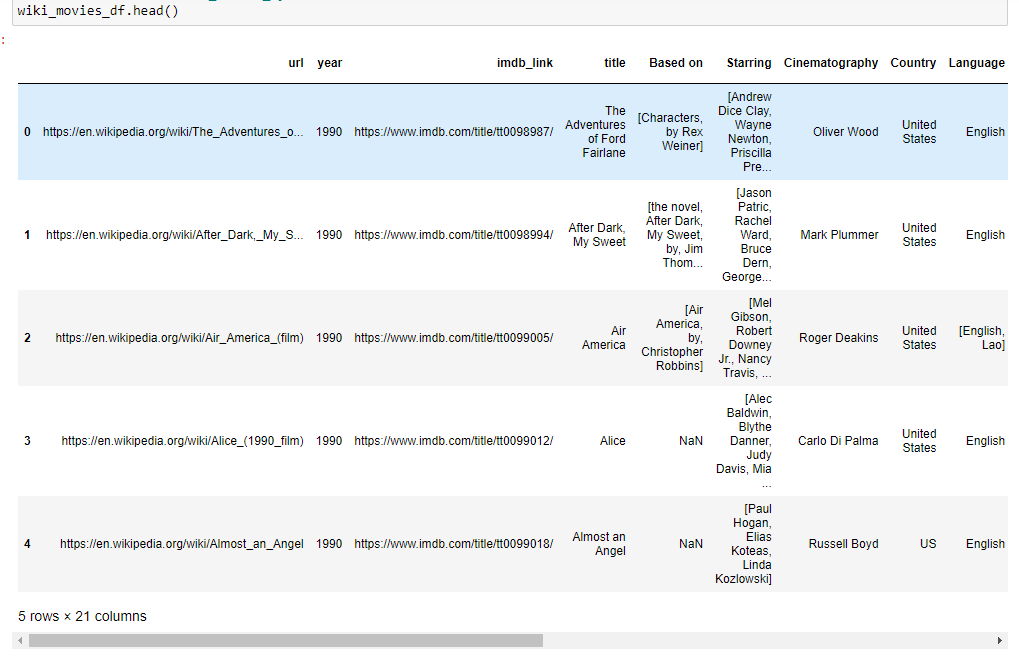Viewport: 1019px width, 658px height.
Task: Click '[Air America, by, Christopher Robbins]' cell
Action: (x=672, y=338)
